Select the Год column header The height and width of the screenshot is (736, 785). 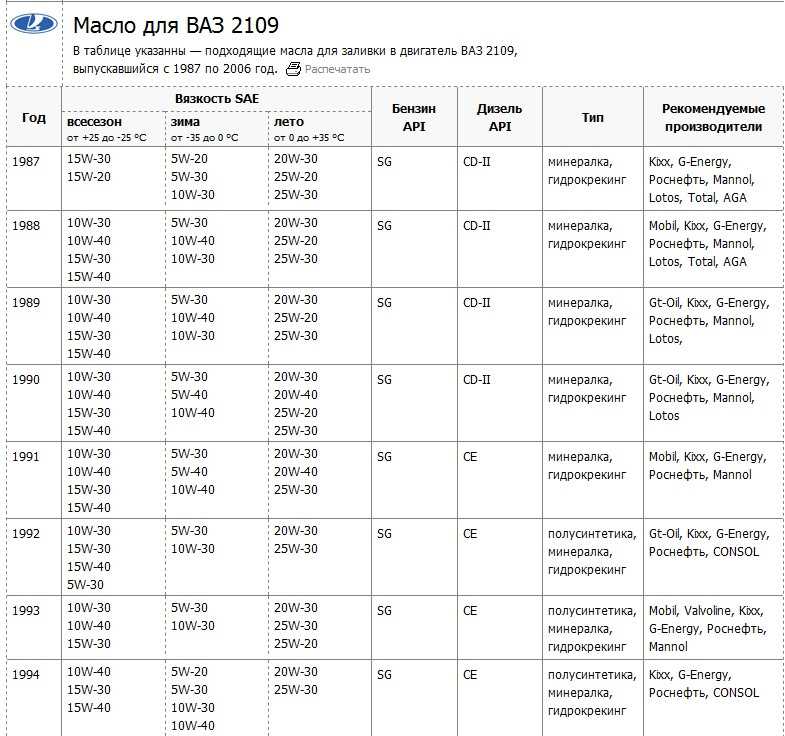(x=34, y=117)
